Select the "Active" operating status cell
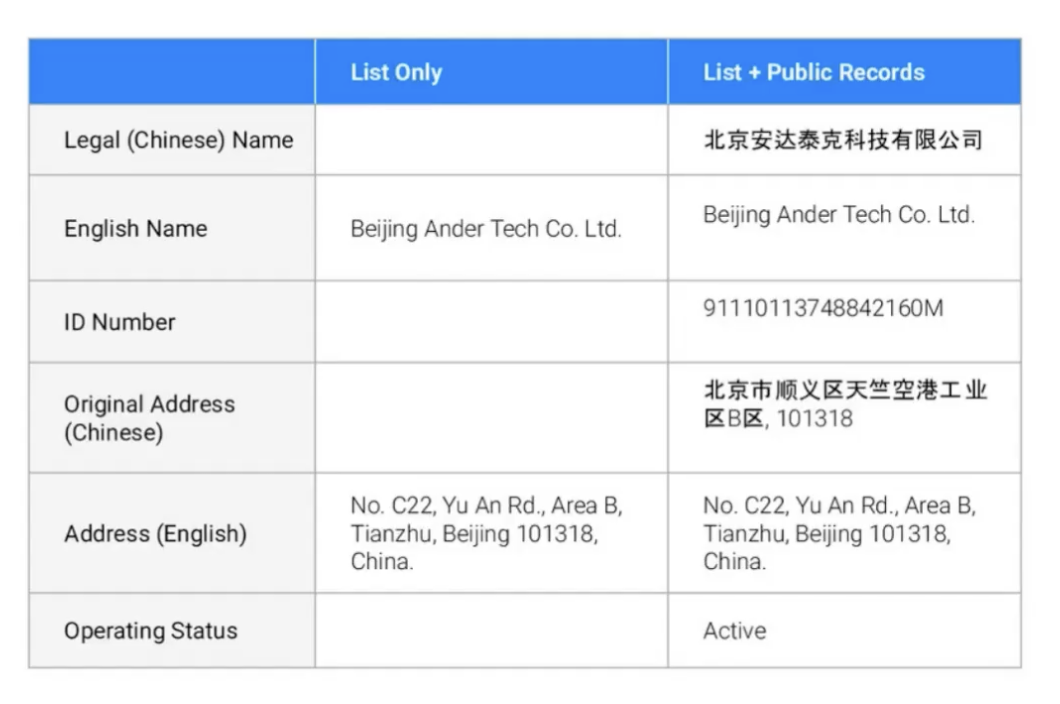1060x704 pixels. pos(735,631)
